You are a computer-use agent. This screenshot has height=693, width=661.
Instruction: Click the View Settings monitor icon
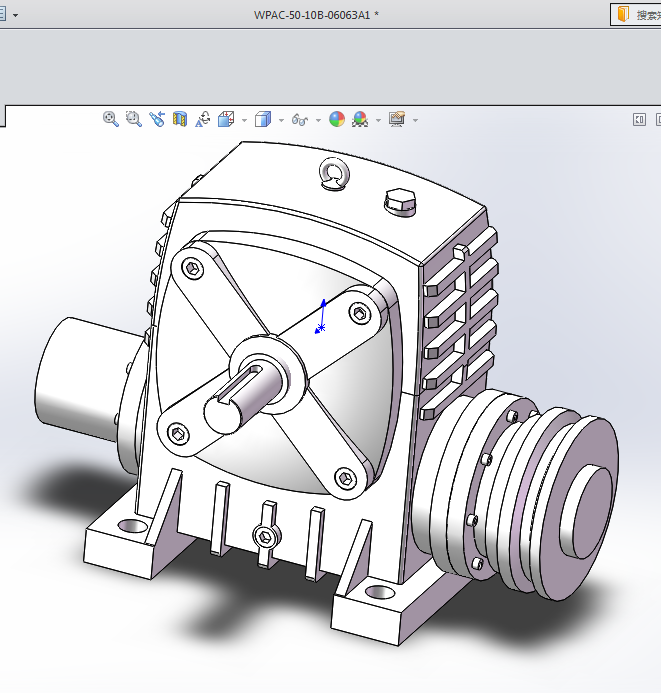(x=397, y=119)
